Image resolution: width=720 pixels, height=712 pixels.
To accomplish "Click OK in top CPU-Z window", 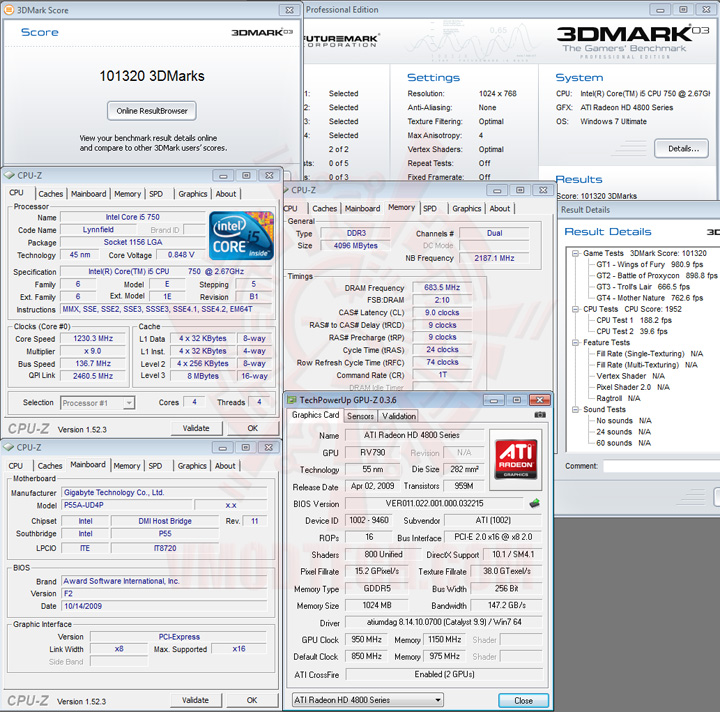I will 253,428.
